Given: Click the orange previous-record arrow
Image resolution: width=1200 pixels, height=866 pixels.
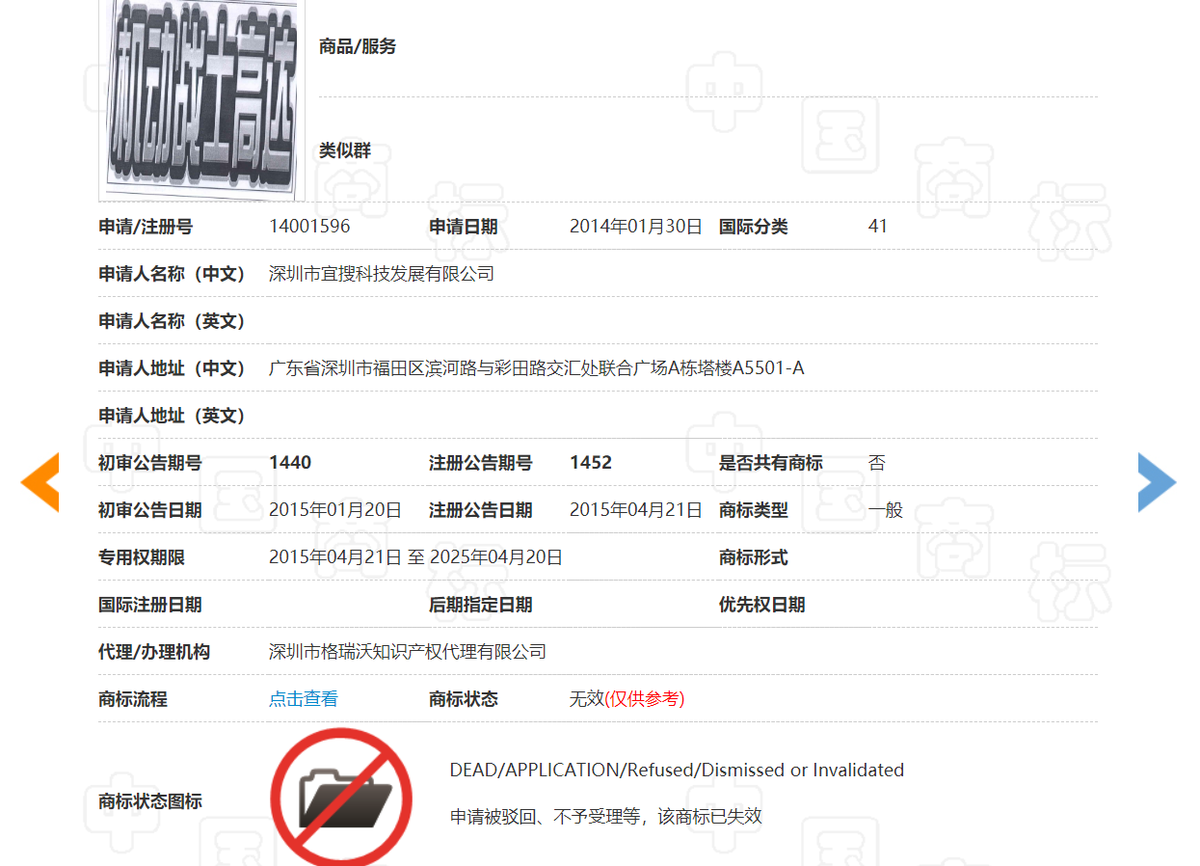Looking at the screenshot, I should (x=40, y=481).
